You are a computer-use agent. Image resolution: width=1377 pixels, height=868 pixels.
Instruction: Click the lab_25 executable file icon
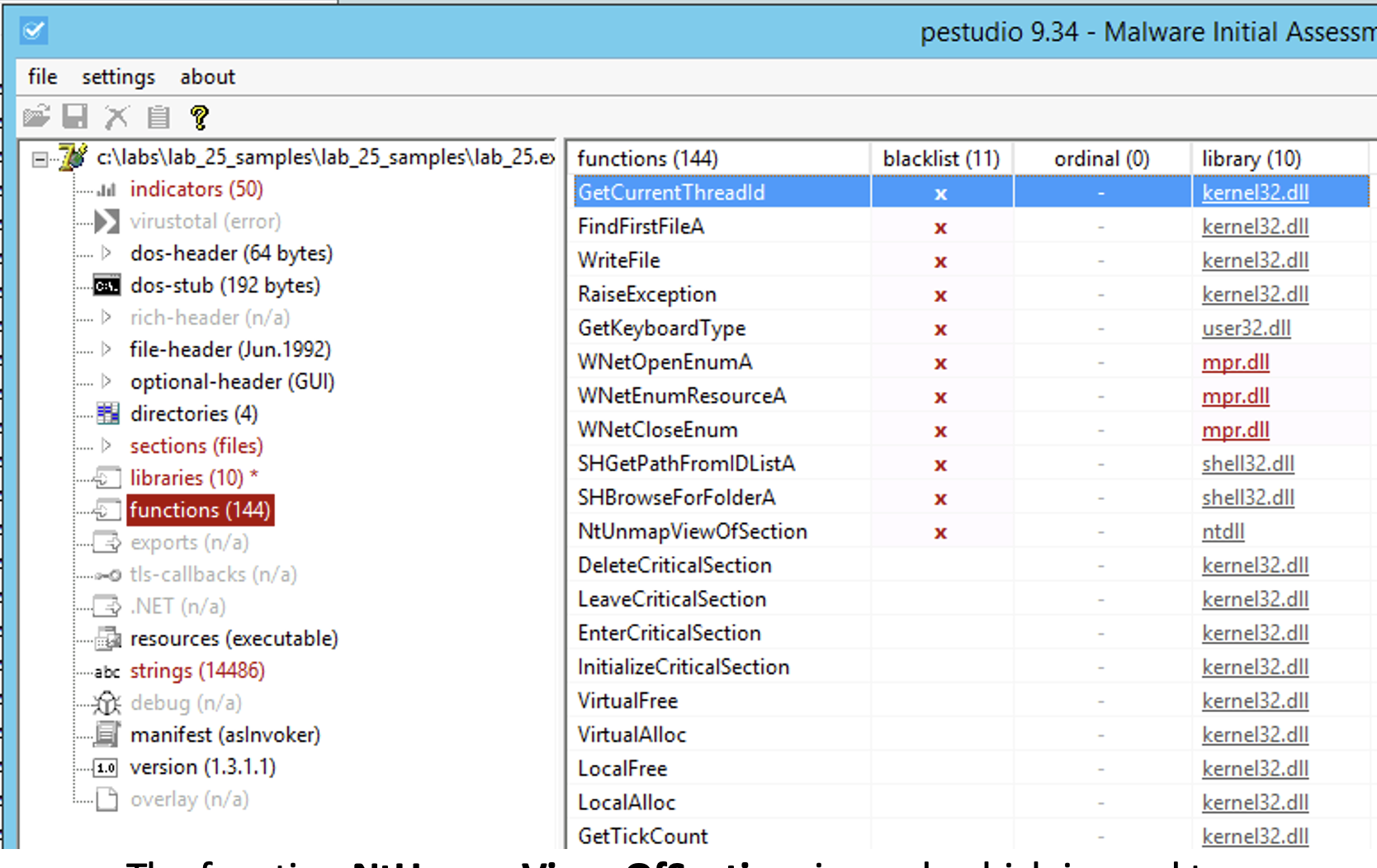tap(73, 156)
